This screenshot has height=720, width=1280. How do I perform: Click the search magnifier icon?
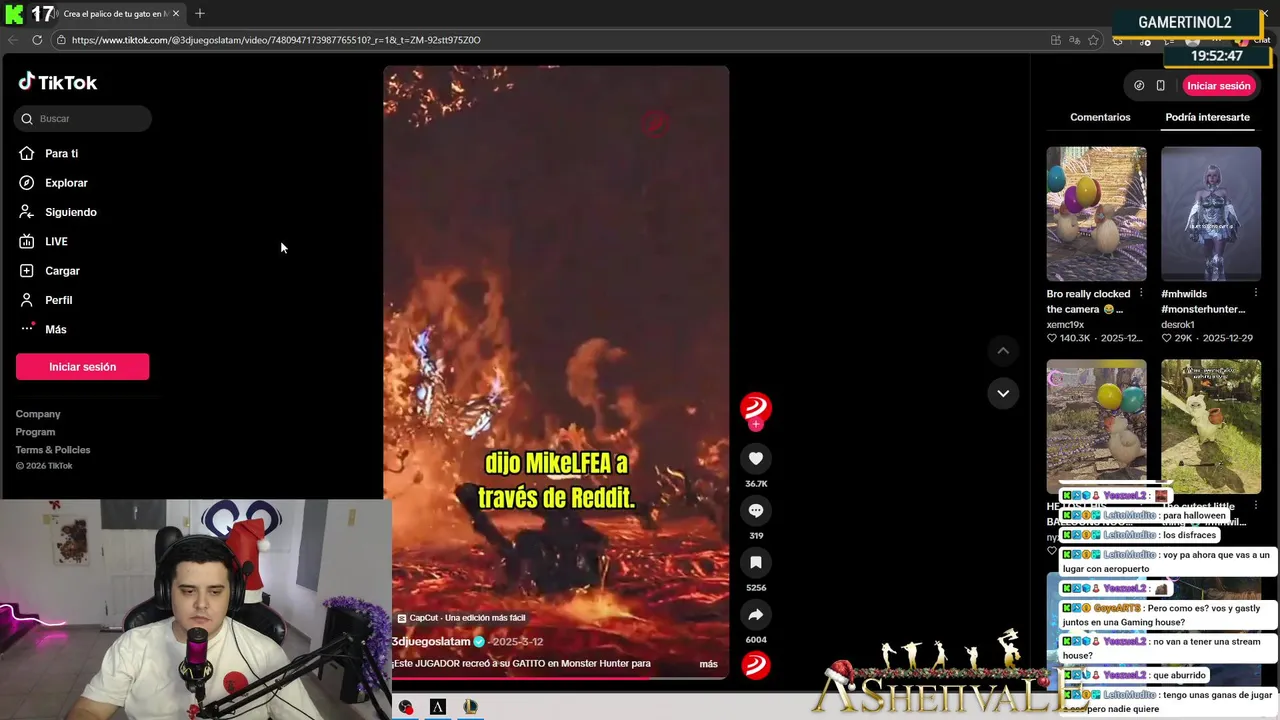point(27,119)
